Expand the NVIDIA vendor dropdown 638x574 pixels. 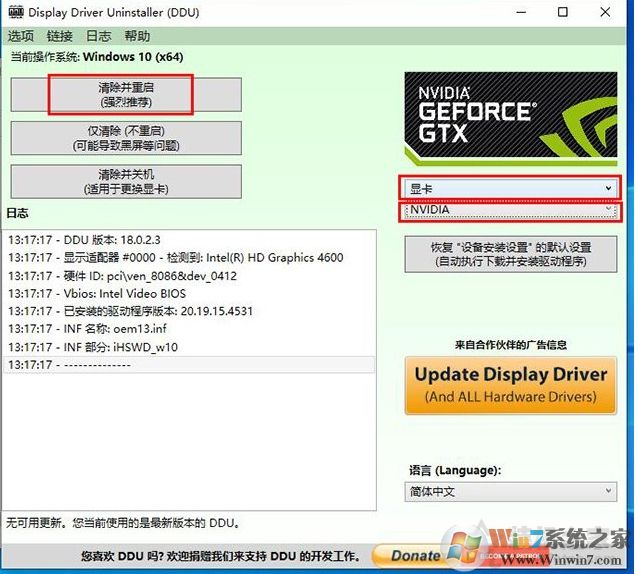510,210
